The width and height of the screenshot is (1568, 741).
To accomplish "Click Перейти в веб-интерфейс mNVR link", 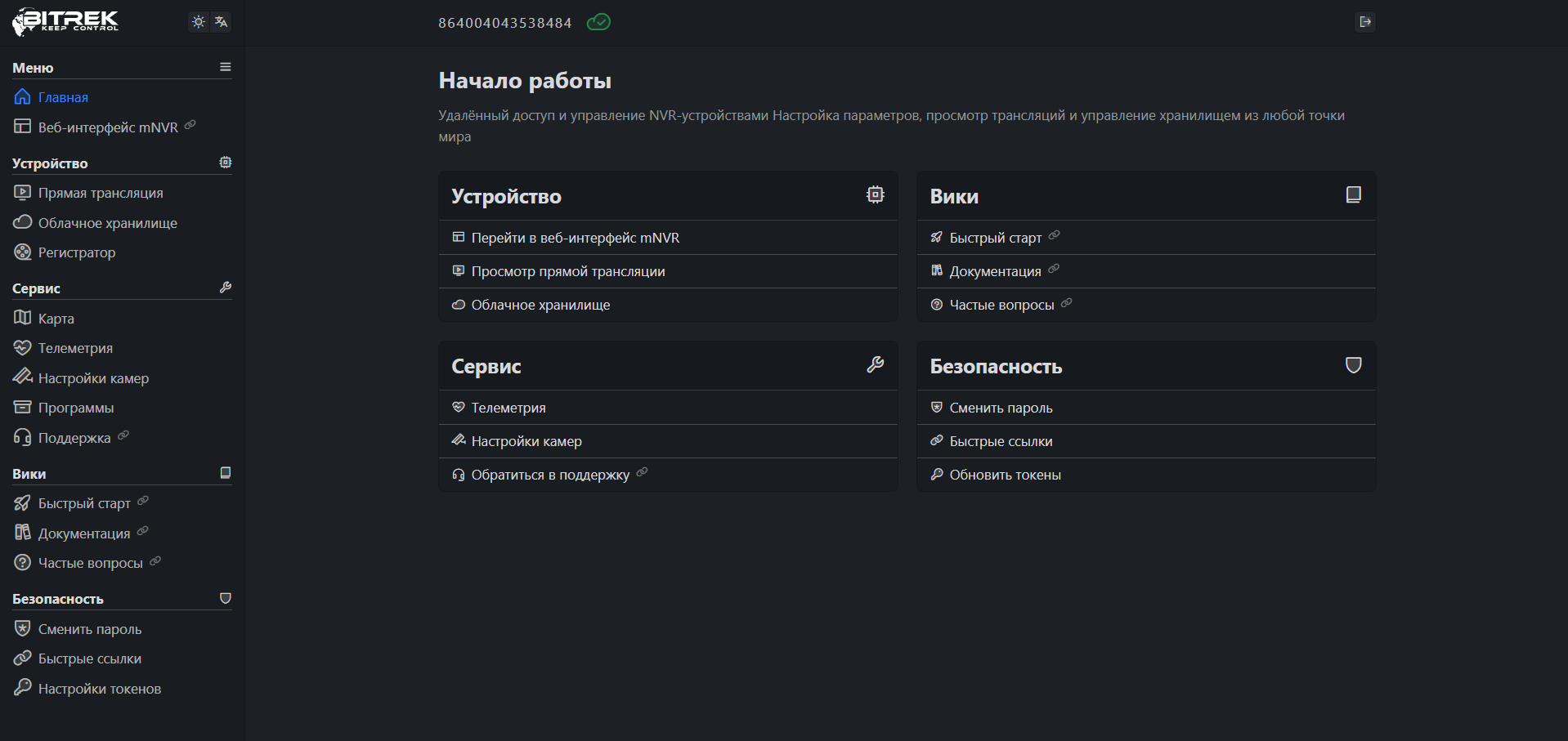I will tap(575, 238).
